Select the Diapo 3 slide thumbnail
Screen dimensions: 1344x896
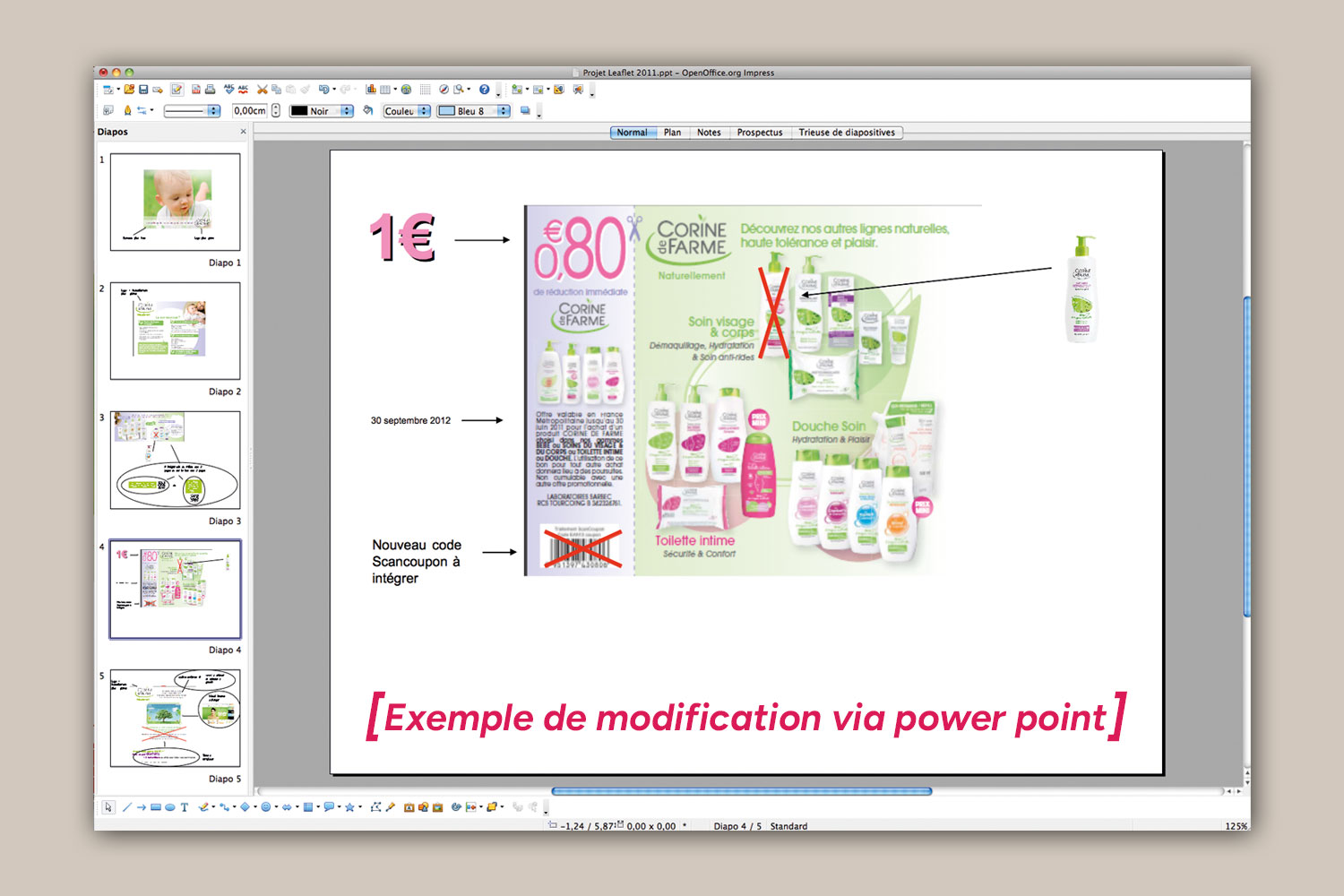tap(175, 460)
